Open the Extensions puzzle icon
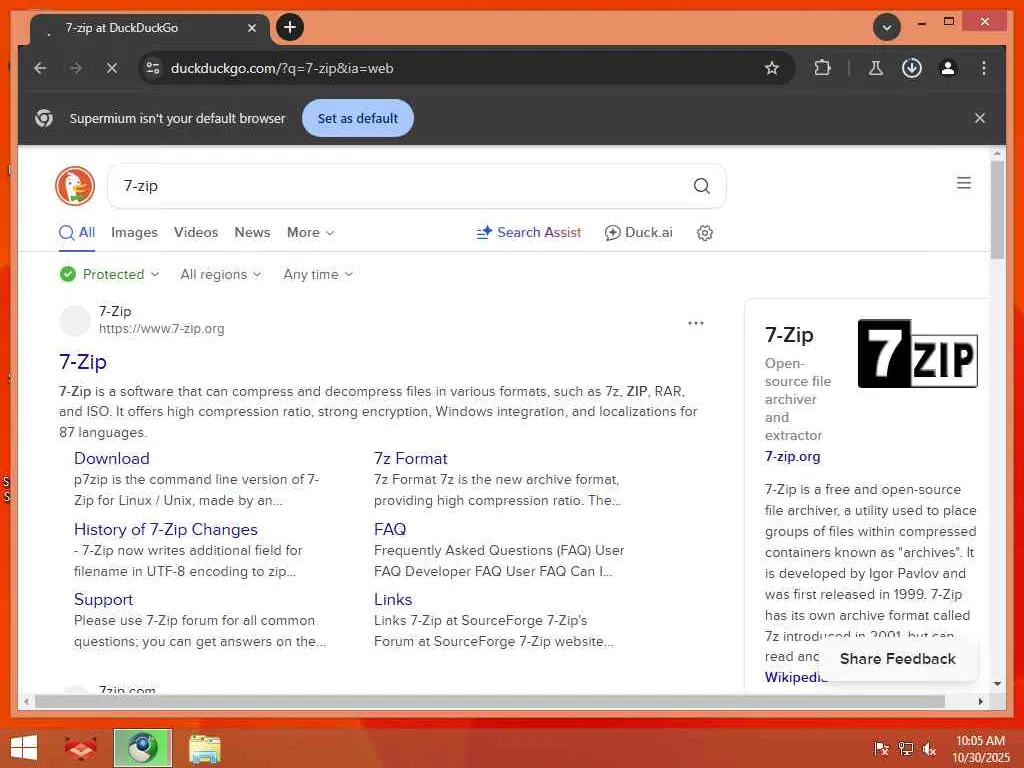 click(822, 68)
